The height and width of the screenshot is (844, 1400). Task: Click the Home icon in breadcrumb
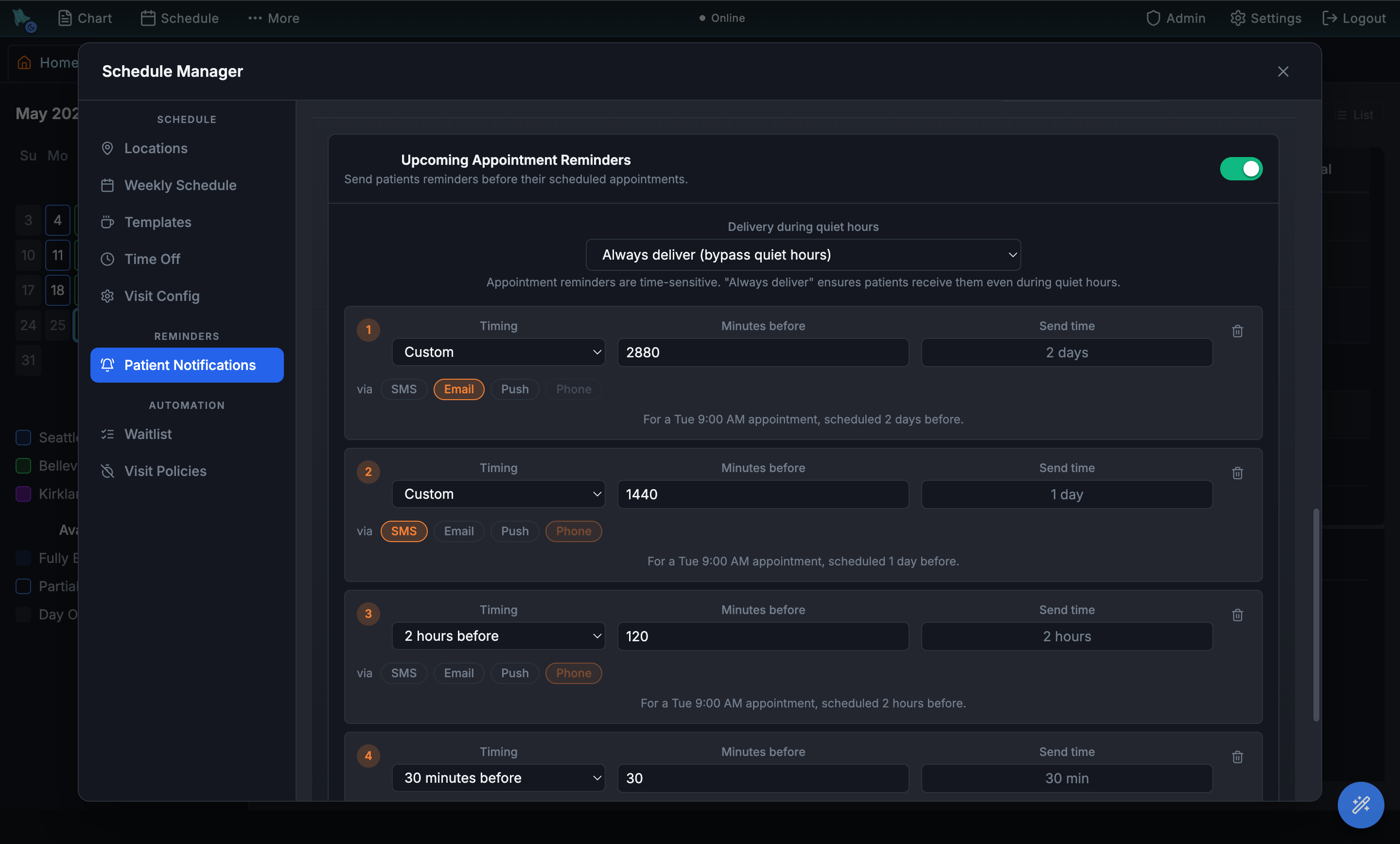[24, 63]
